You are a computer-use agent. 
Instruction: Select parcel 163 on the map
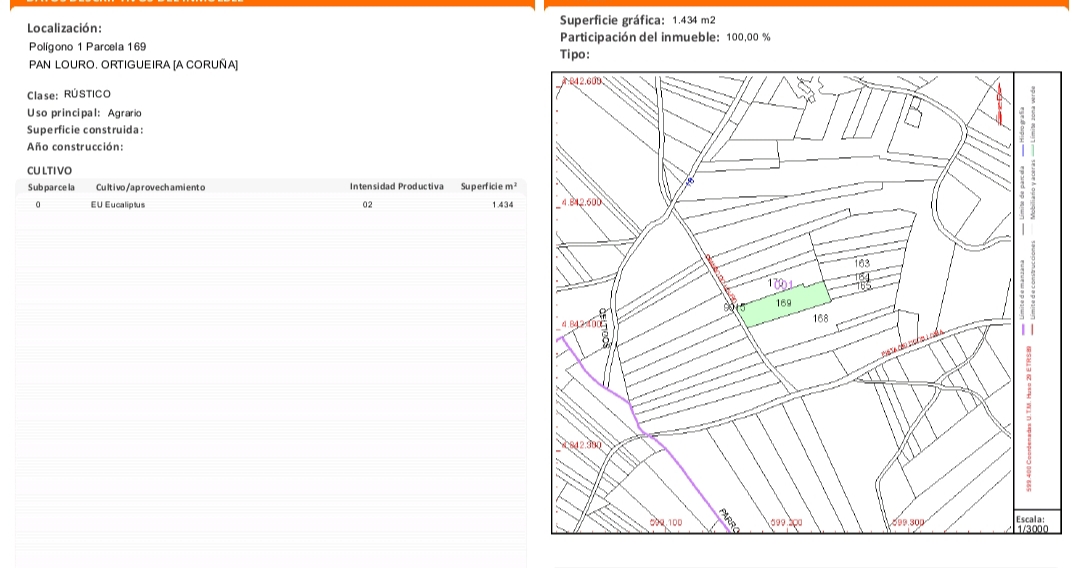[863, 264]
